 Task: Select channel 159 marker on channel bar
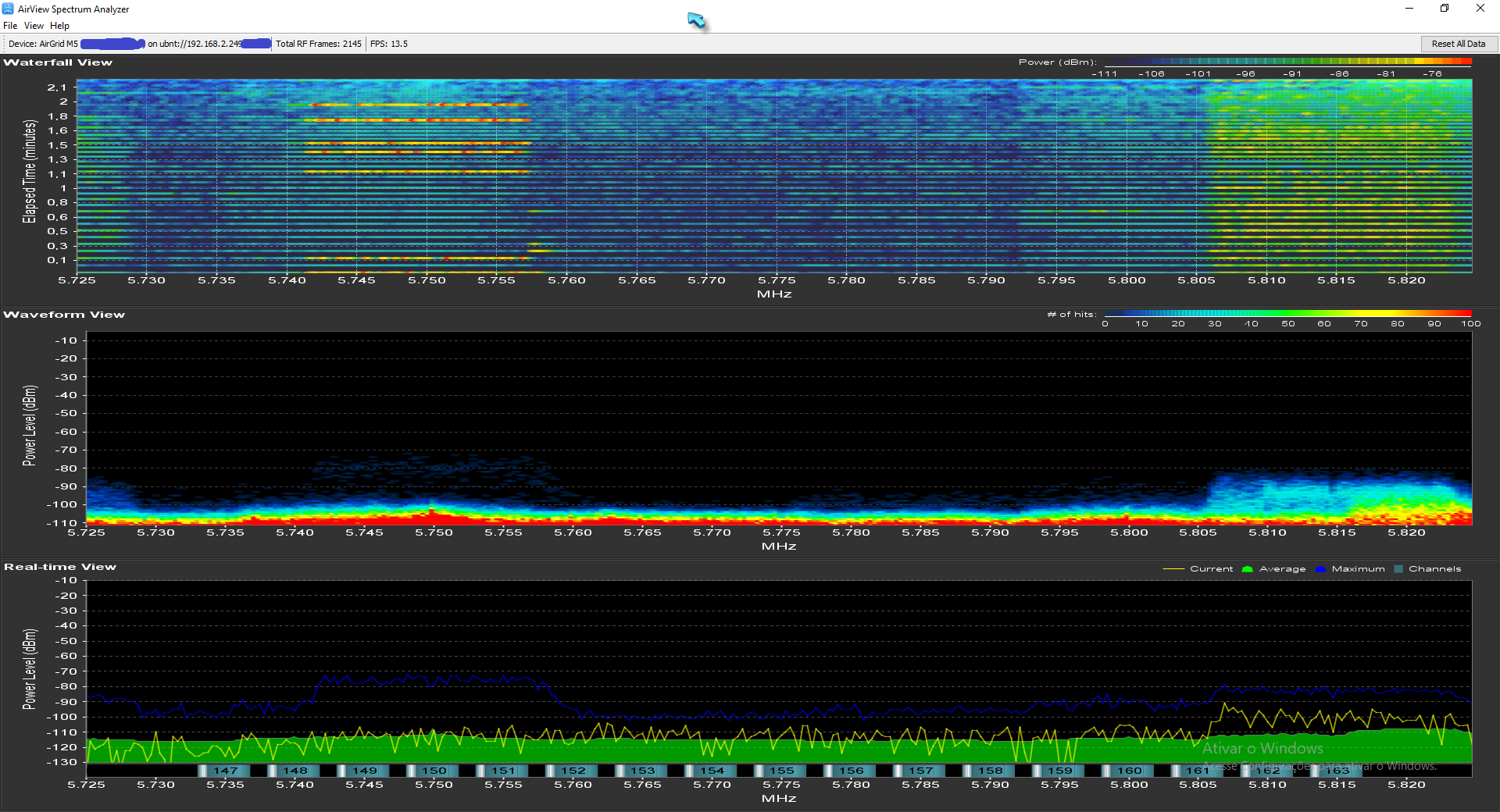pyautogui.click(x=1059, y=771)
